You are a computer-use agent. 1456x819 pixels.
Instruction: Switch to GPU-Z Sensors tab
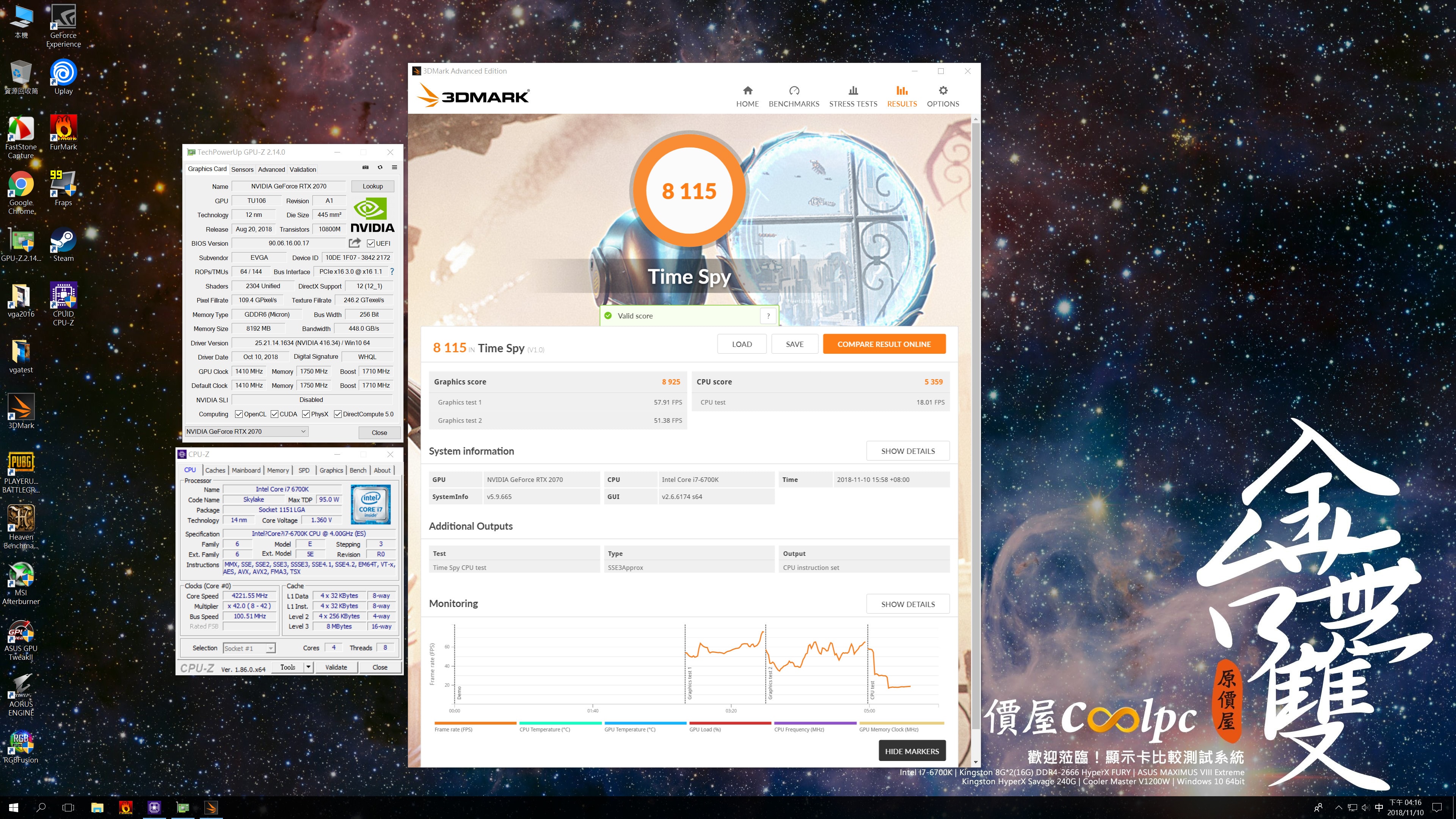coord(242,169)
